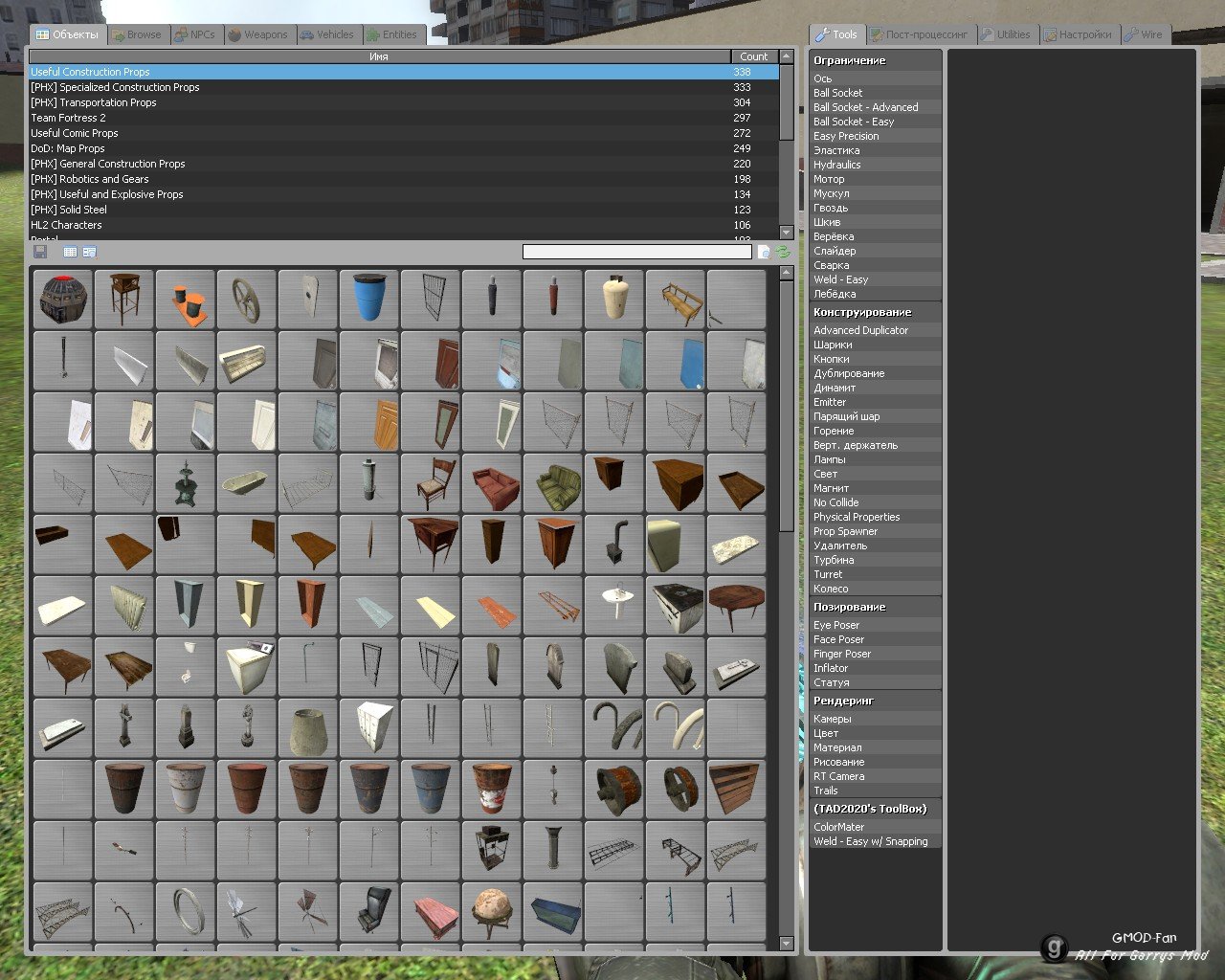Sort list by Count column header

(x=754, y=56)
